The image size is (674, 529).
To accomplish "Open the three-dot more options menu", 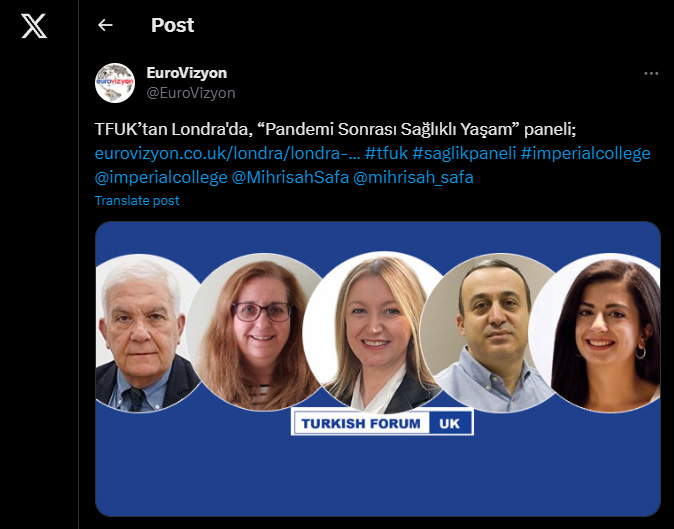I will coord(651,73).
